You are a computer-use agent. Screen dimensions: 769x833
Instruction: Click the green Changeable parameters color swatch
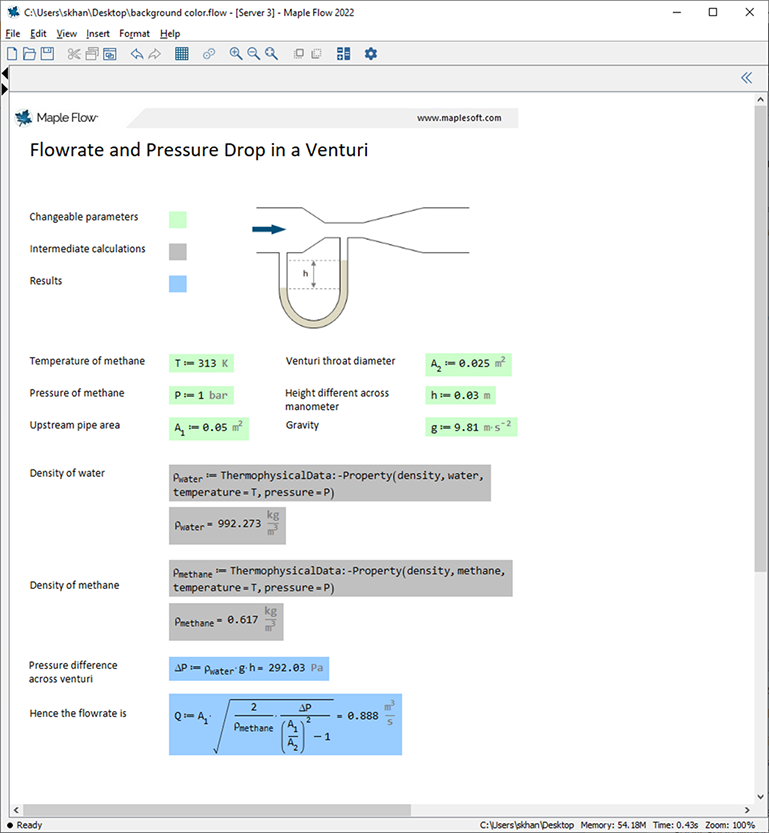click(x=178, y=219)
